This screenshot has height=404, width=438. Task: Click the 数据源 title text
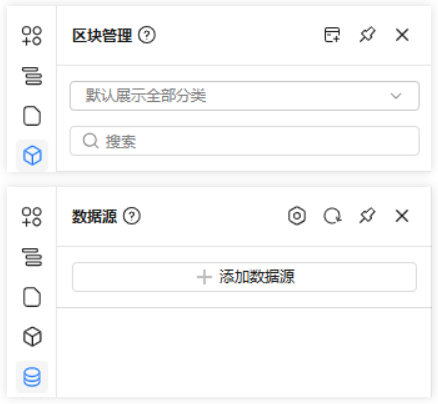pos(95,217)
